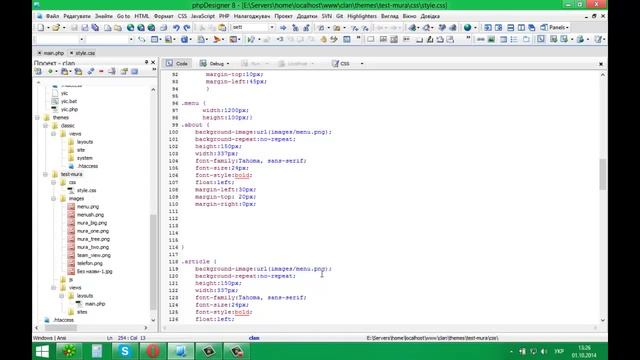Select team_view.png in project tree

(x=94, y=255)
